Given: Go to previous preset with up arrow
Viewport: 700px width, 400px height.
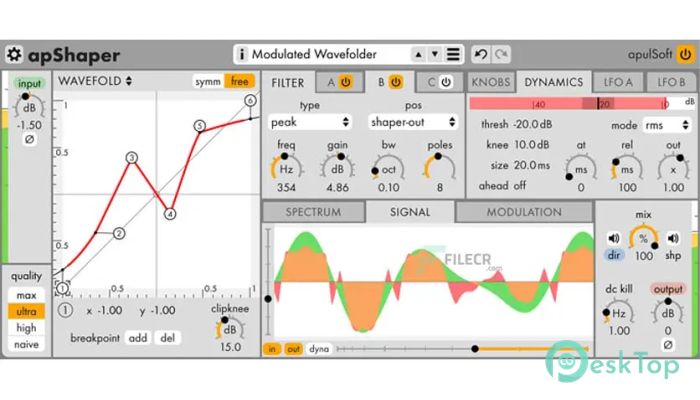Looking at the screenshot, I should pyautogui.click(x=418, y=55).
